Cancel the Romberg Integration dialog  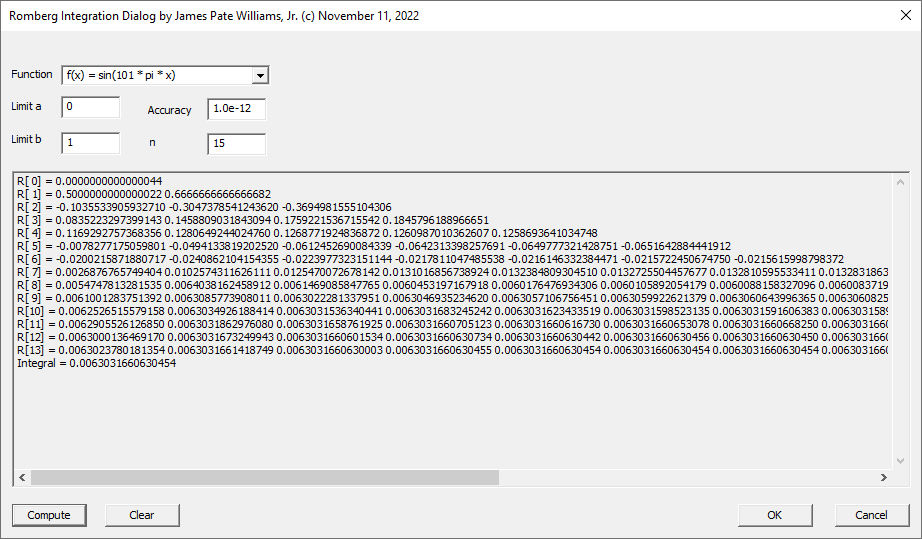click(x=871, y=515)
